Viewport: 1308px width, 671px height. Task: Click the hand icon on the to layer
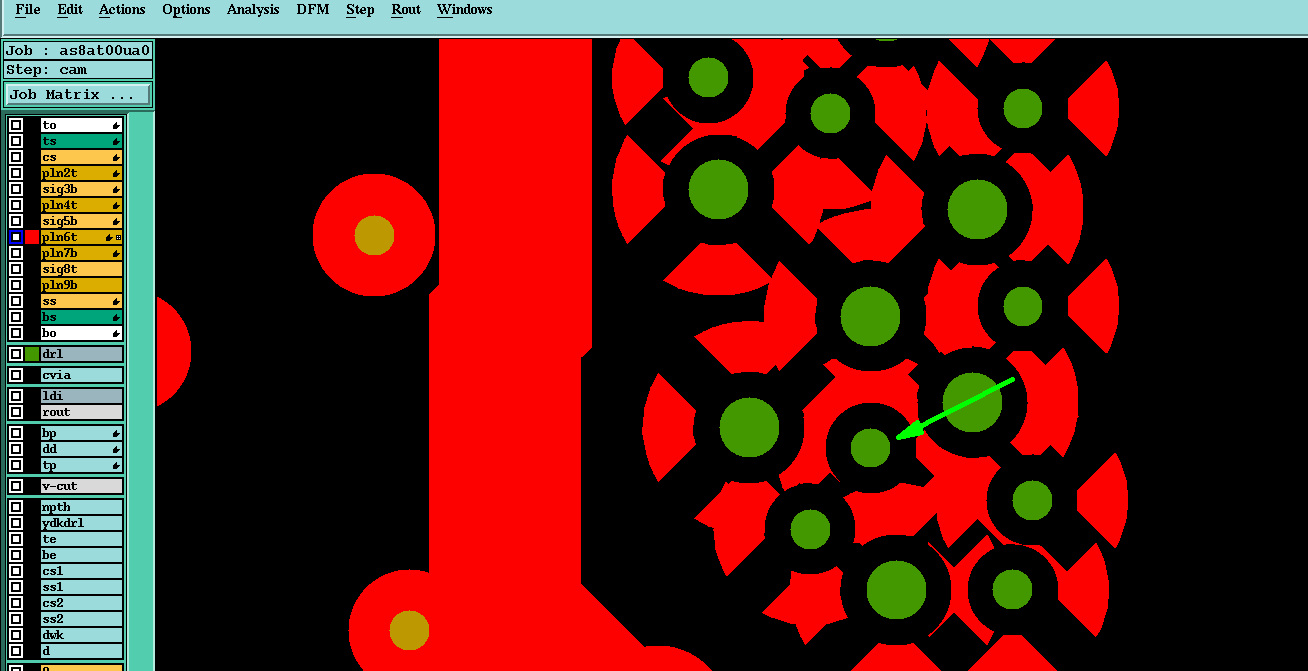116,125
